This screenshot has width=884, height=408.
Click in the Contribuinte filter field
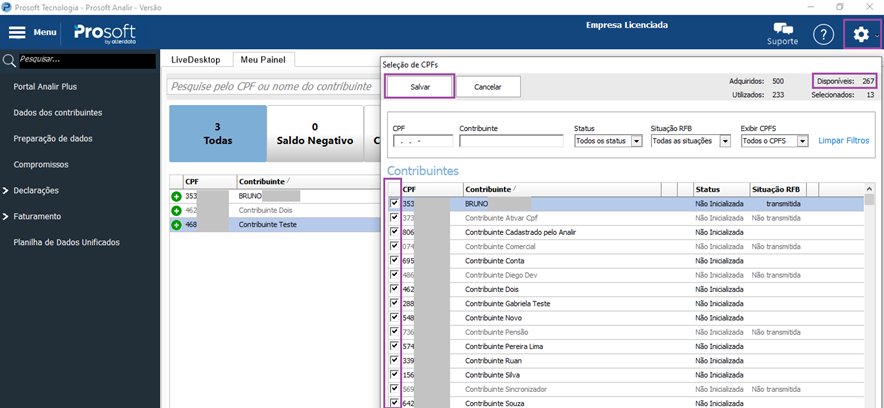tap(511, 141)
